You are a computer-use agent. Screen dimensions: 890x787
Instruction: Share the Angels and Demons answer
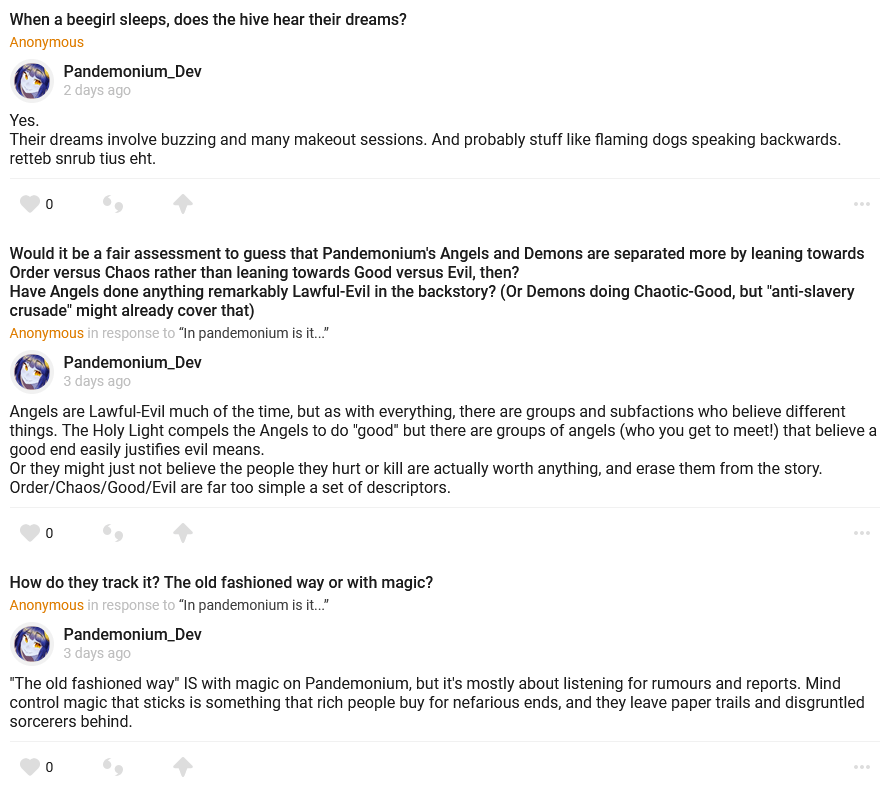click(182, 533)
